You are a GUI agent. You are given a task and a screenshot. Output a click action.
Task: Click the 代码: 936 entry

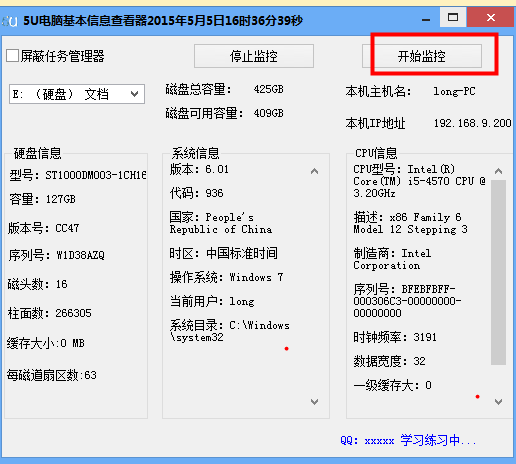click(x=196, y=193)
